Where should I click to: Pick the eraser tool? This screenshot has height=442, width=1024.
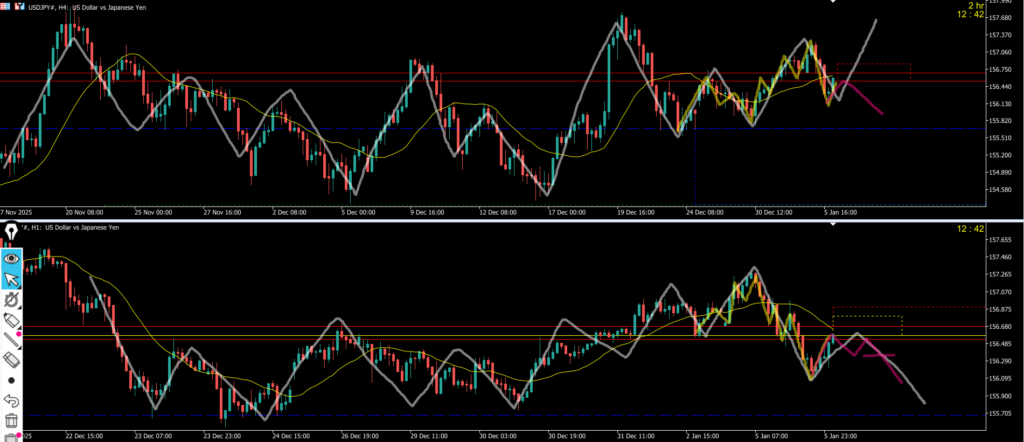(x=12, y=359)
